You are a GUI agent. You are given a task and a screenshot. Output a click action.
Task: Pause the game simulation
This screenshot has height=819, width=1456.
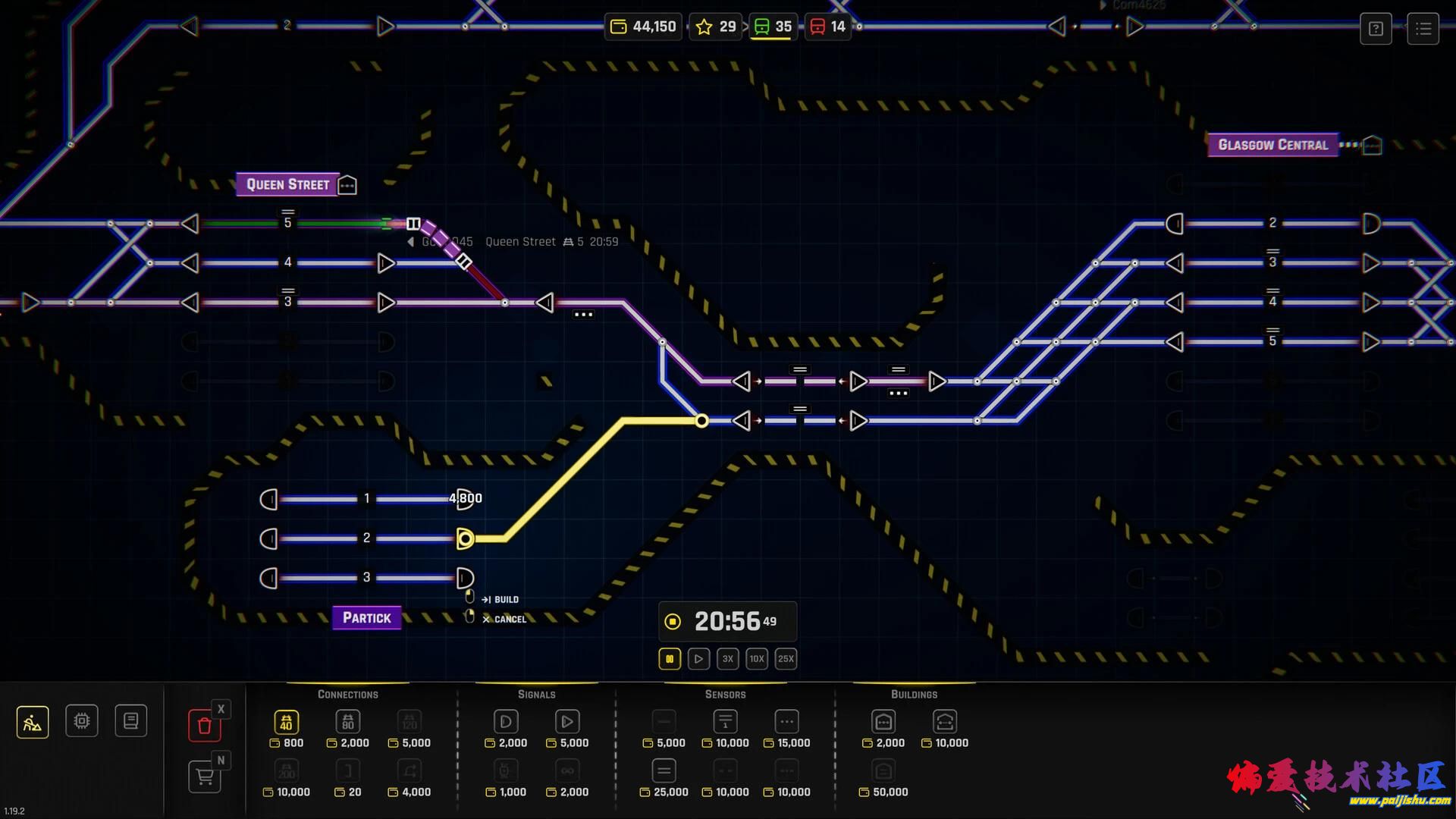(x=670, y=659)
